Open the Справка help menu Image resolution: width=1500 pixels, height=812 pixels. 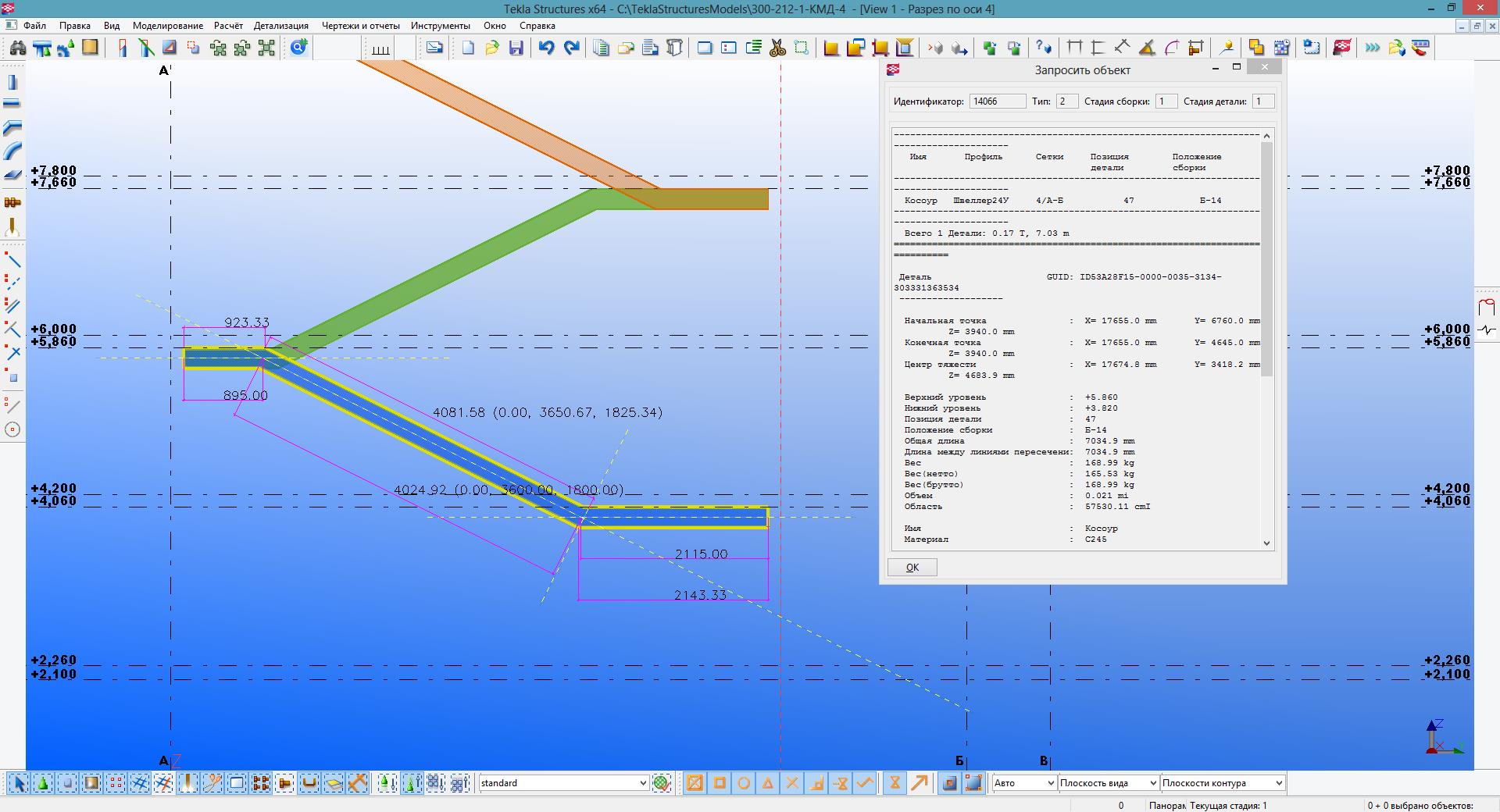[537, 26]
